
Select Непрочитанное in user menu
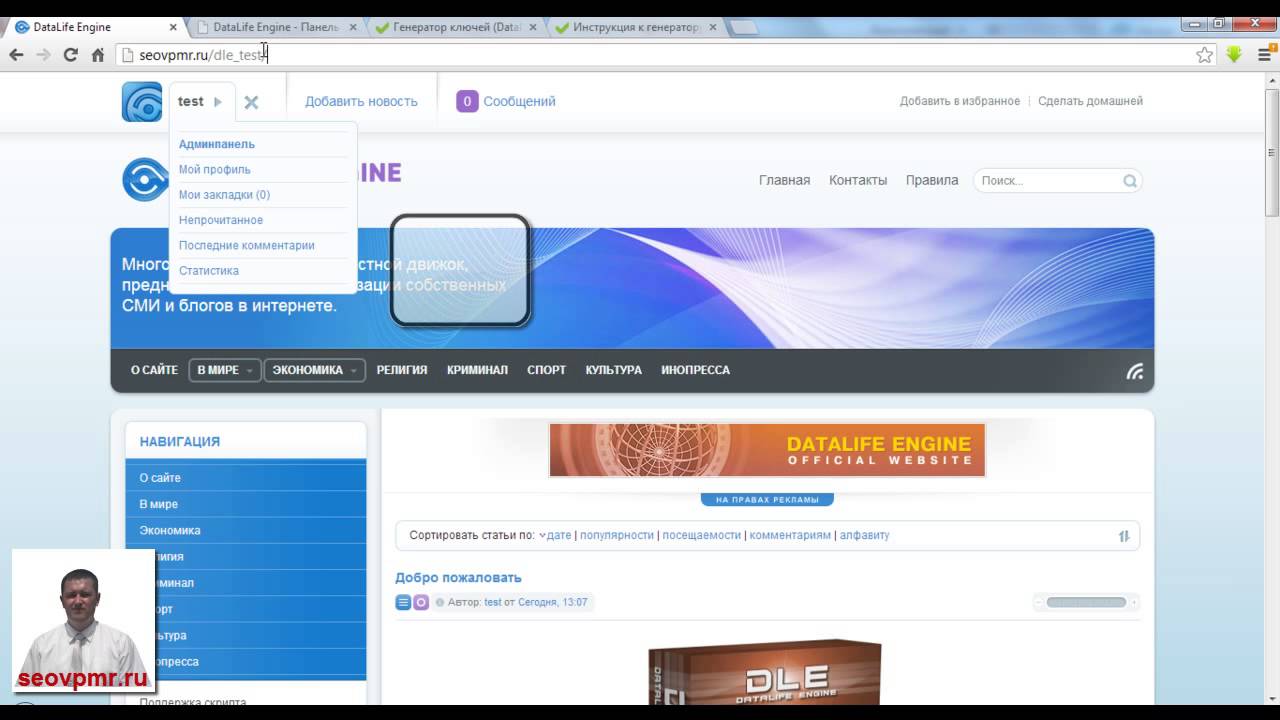pyautogui.click(x=221, y=220)
